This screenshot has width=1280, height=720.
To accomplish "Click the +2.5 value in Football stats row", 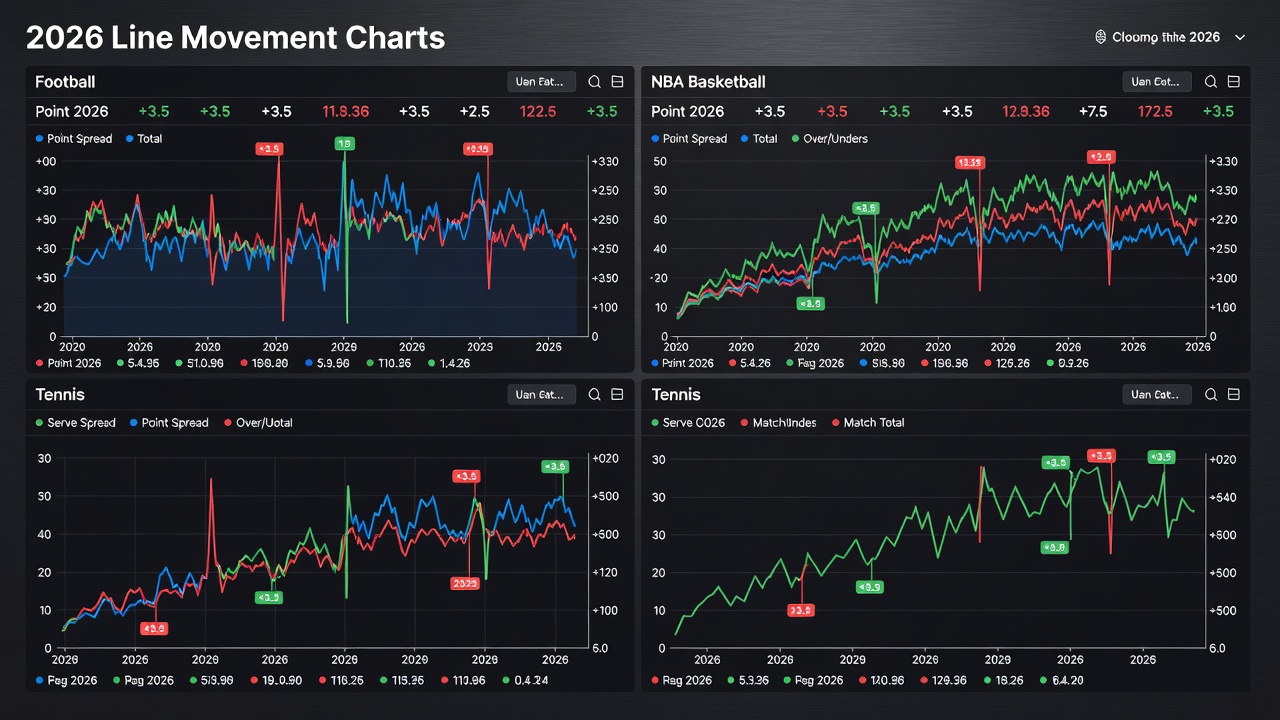I will click(x=475, y=111).
